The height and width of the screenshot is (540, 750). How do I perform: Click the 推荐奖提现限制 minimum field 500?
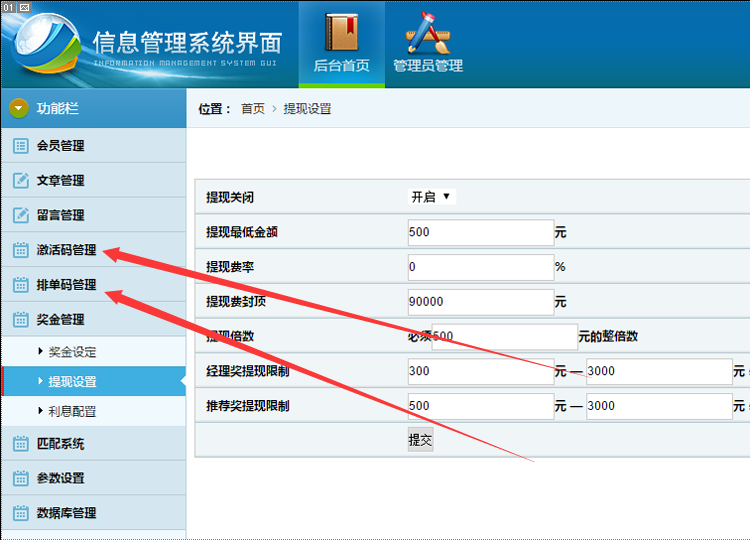pos(481,406)
